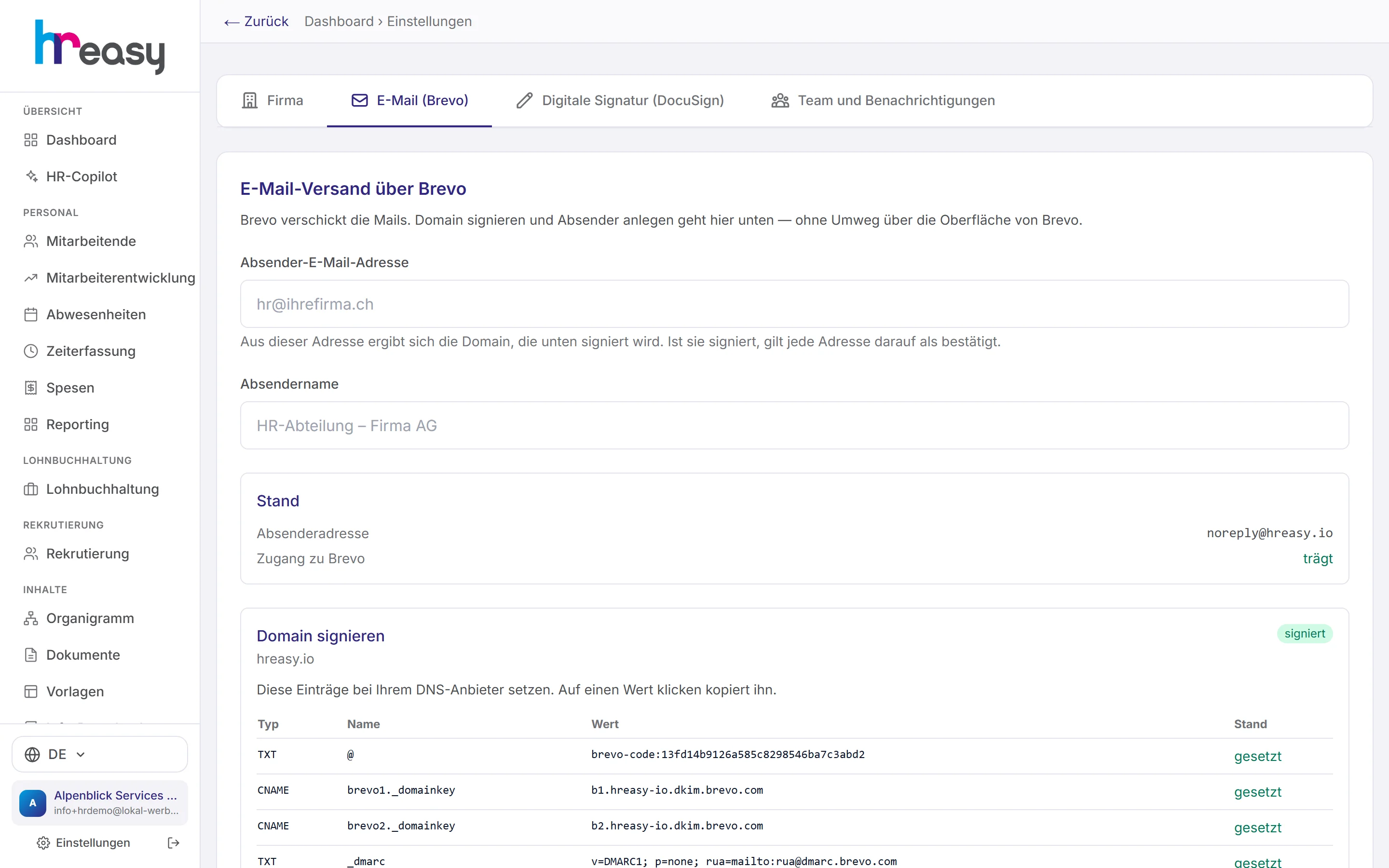1389x868 pixels.
Task: Open Team und Benachrichtigungen tab
Action: [883, 100]
